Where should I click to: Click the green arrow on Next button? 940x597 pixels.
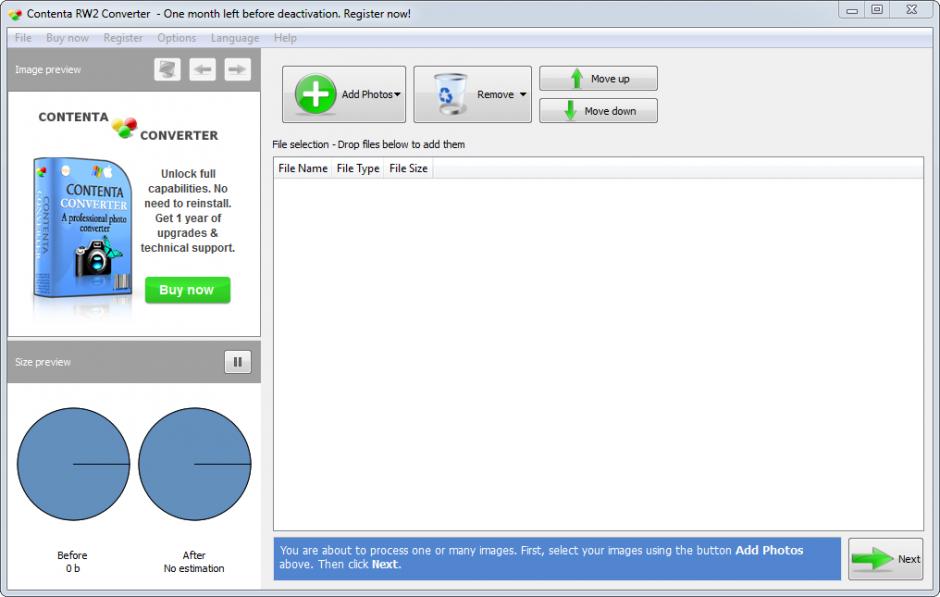873,559
